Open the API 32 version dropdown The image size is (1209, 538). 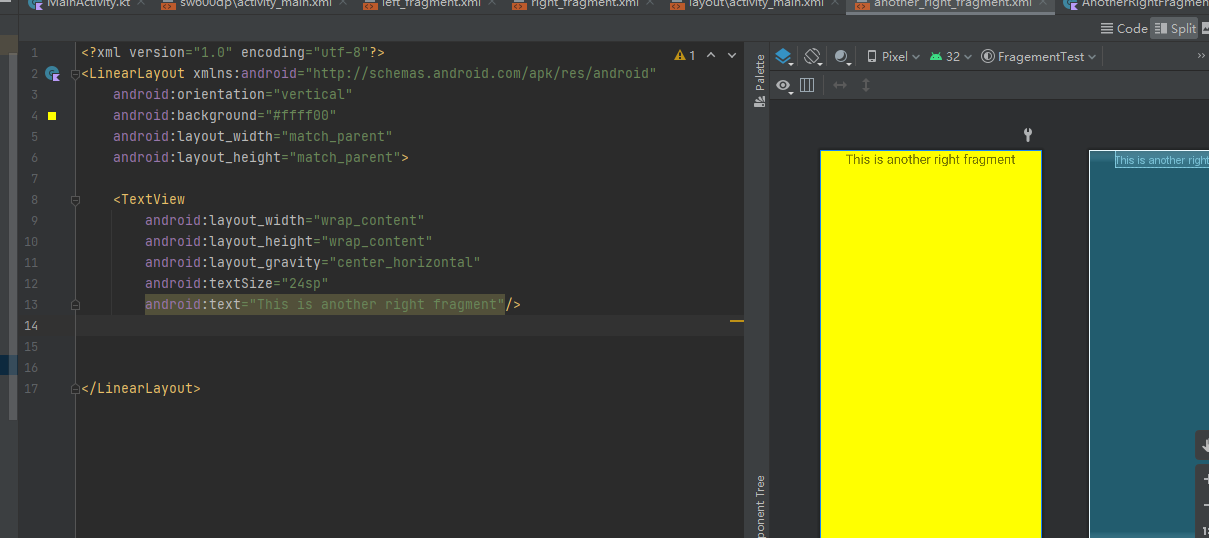pyautogui.click(x=952, y=57)
